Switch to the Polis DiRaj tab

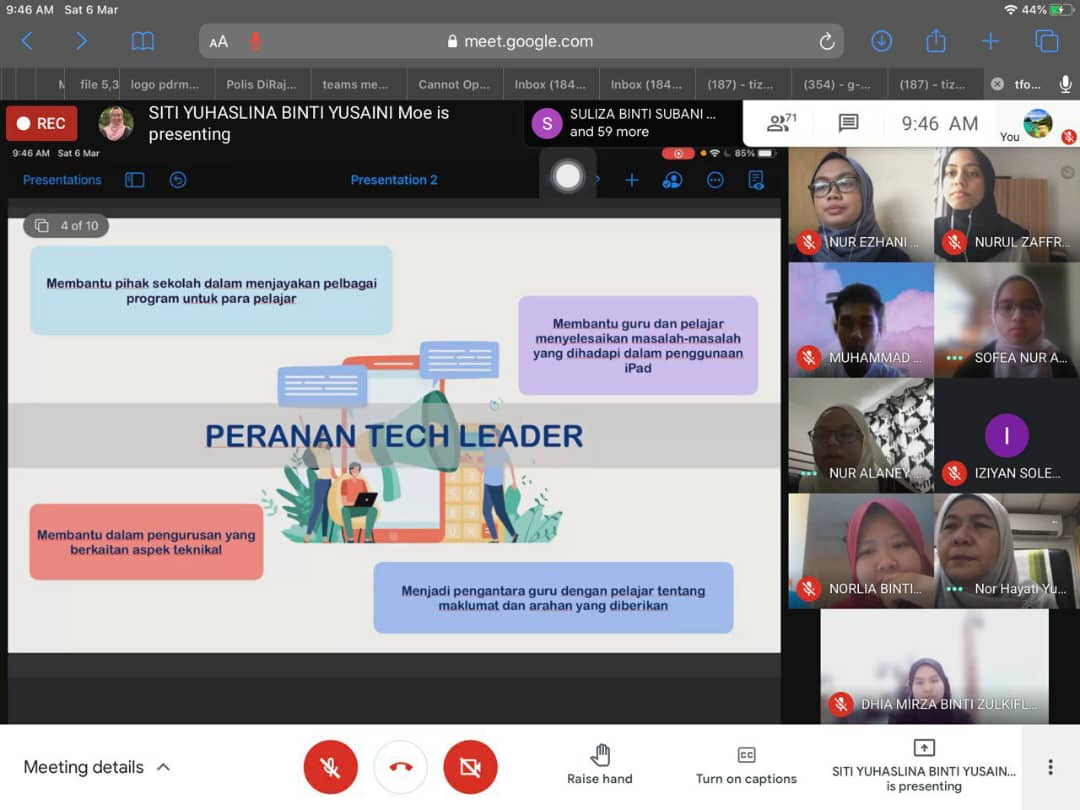pos(261,85)
